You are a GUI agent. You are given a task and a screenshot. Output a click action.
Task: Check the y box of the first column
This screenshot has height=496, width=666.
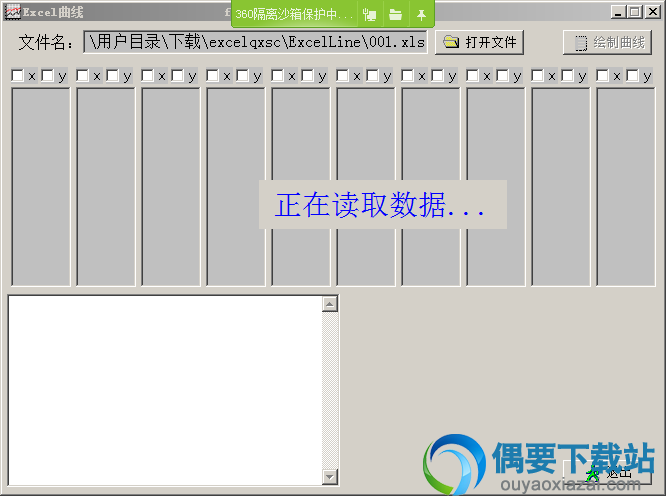point(48,76)
